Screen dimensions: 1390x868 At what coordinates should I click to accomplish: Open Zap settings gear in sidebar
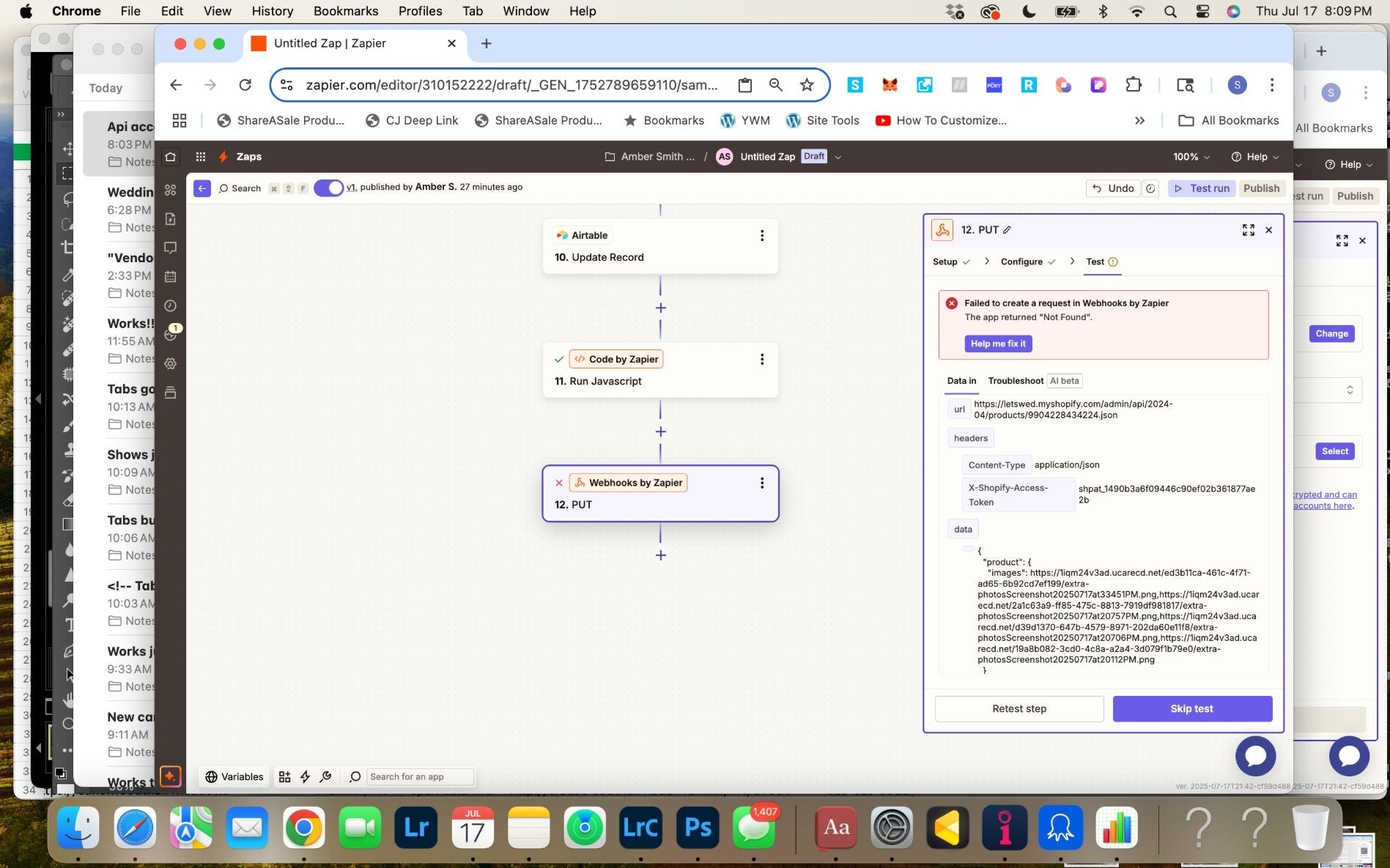[x=171, y=363]
